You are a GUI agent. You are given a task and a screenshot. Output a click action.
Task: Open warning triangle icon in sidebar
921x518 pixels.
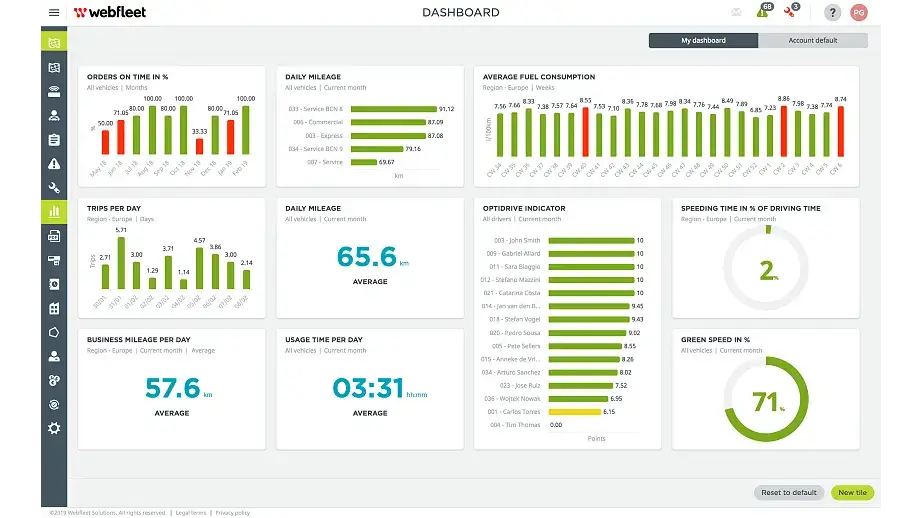(x=54, y=163)
